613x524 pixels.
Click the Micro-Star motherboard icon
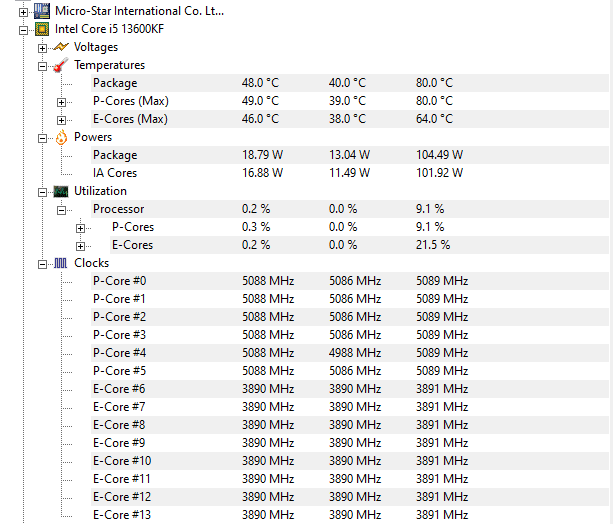coord(42,11)
